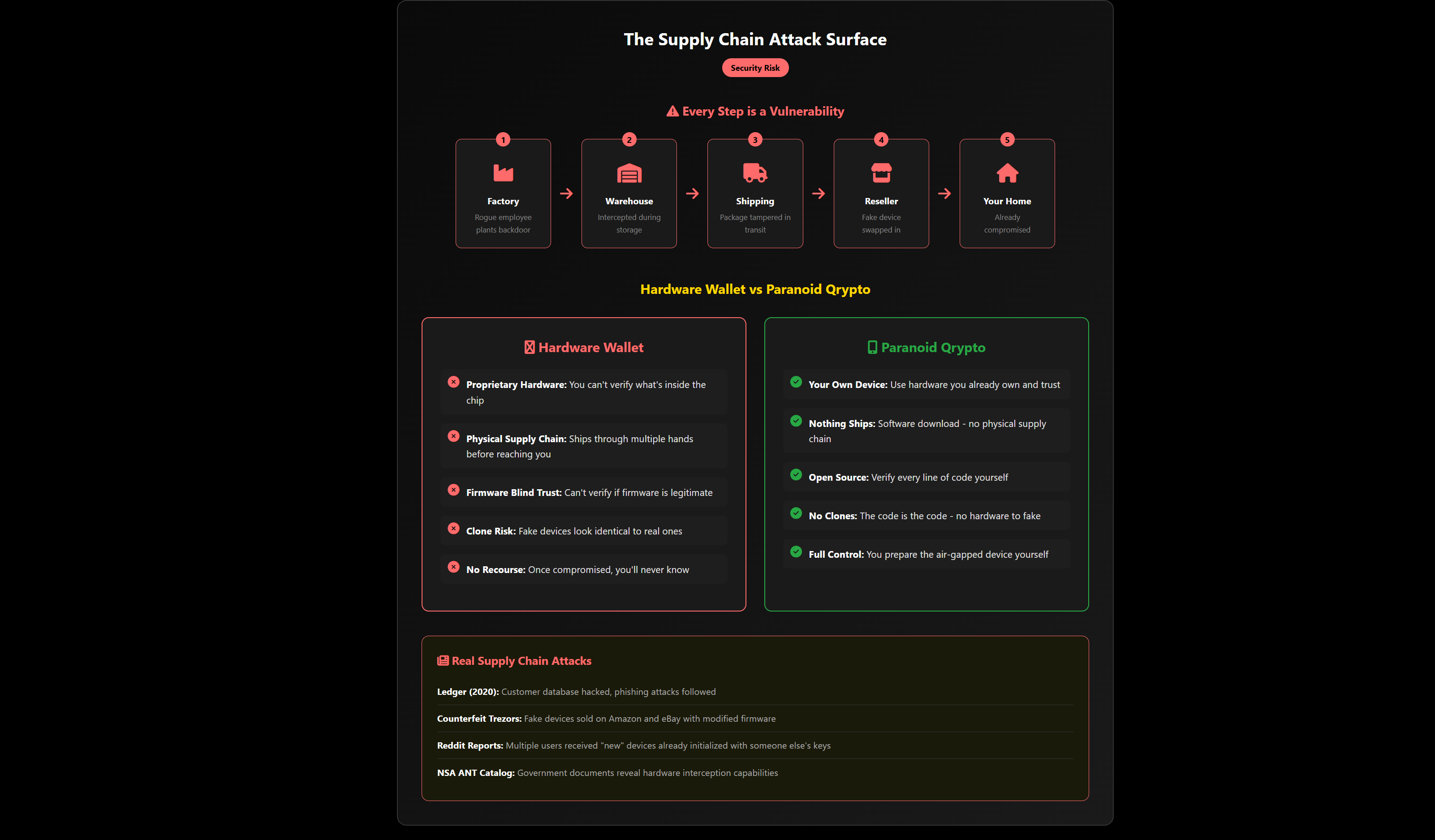The height and width of the screenshot is (840, 1435).
Task: Click the green check beside Open Source
Action: 796,475
